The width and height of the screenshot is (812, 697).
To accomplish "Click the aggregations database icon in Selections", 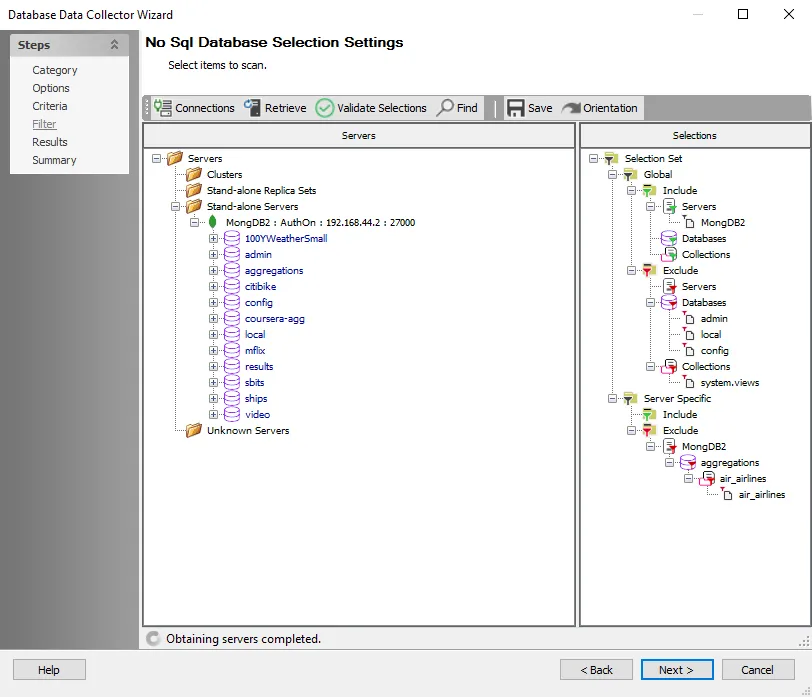I will [x=688, y=462].
